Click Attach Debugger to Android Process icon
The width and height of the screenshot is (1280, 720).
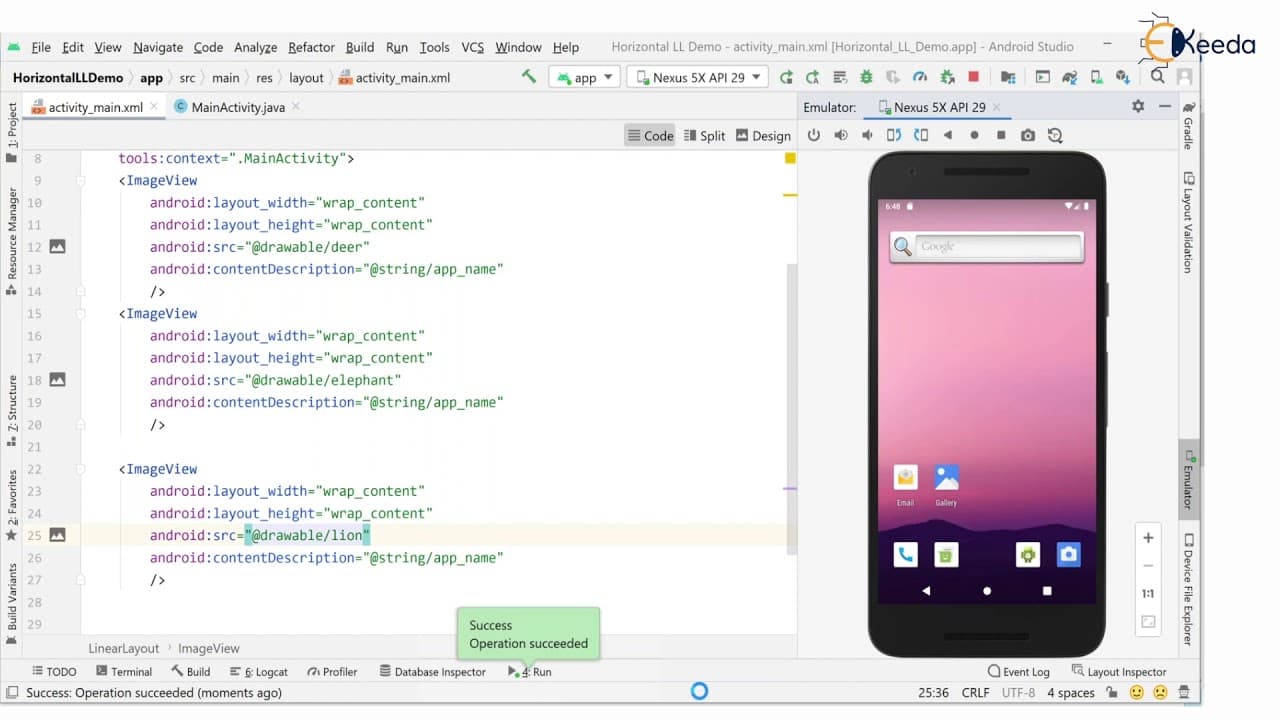coord(947,77)
